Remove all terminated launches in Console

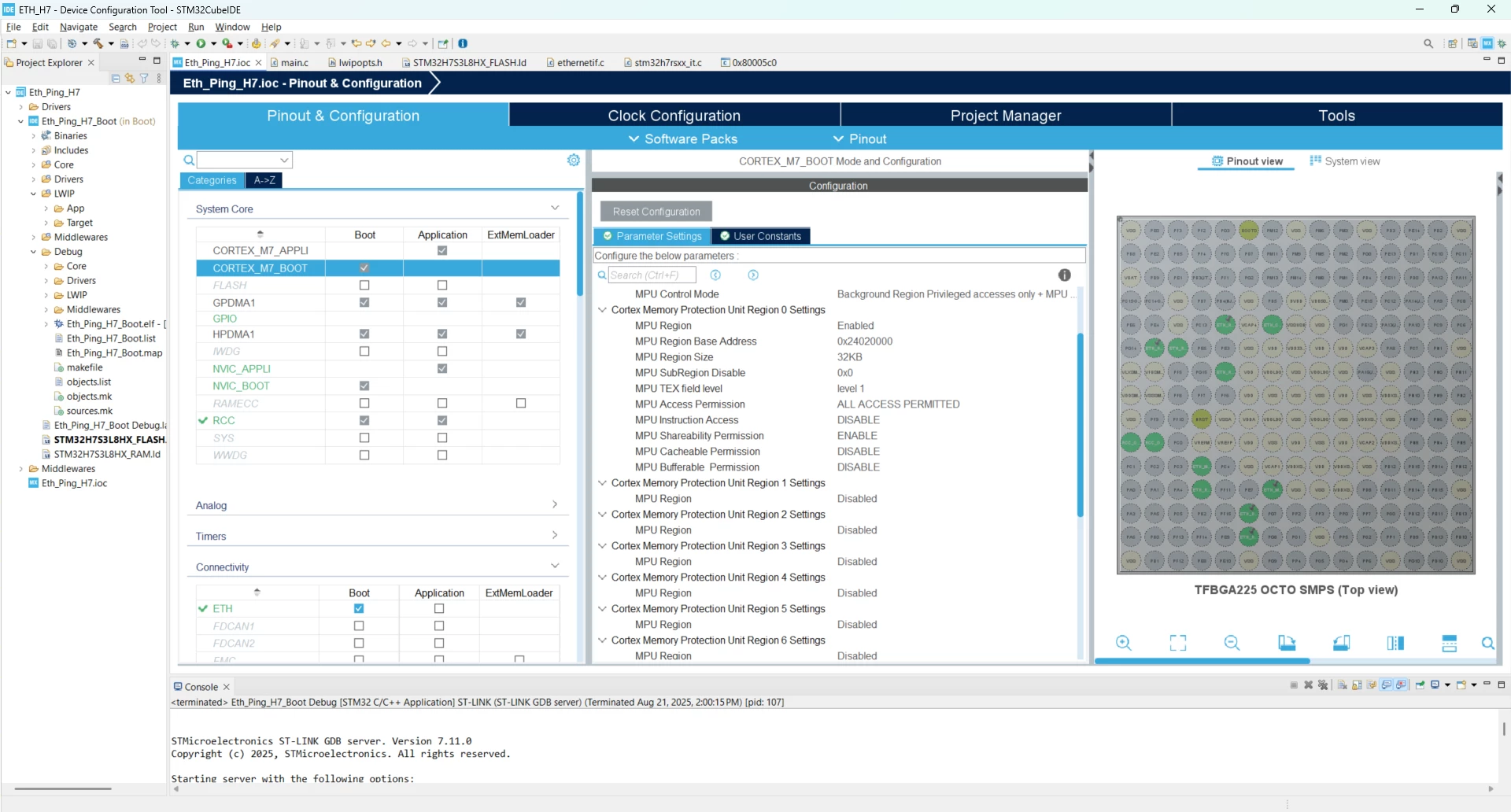pyautogui.click(x=1323, y=685)
